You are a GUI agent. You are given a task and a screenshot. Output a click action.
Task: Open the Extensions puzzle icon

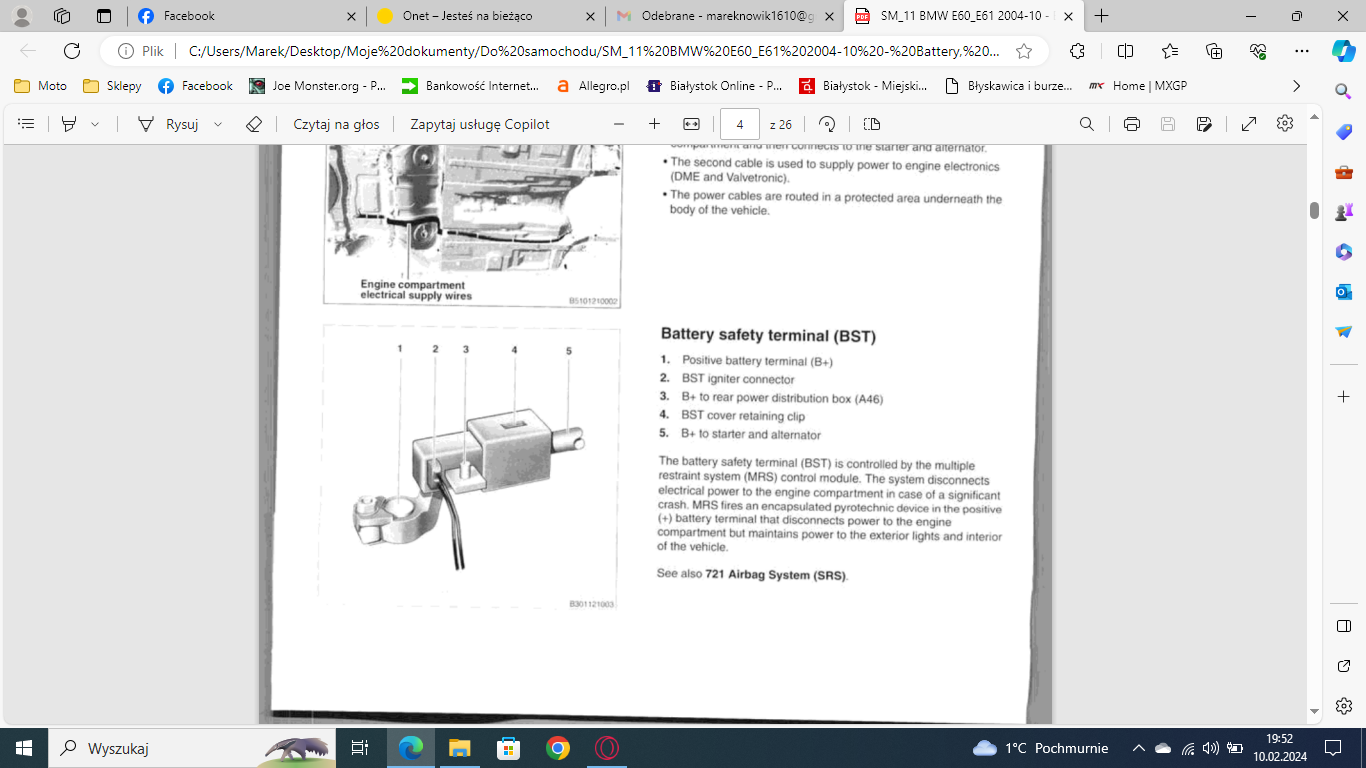(x=1077, y=51)
